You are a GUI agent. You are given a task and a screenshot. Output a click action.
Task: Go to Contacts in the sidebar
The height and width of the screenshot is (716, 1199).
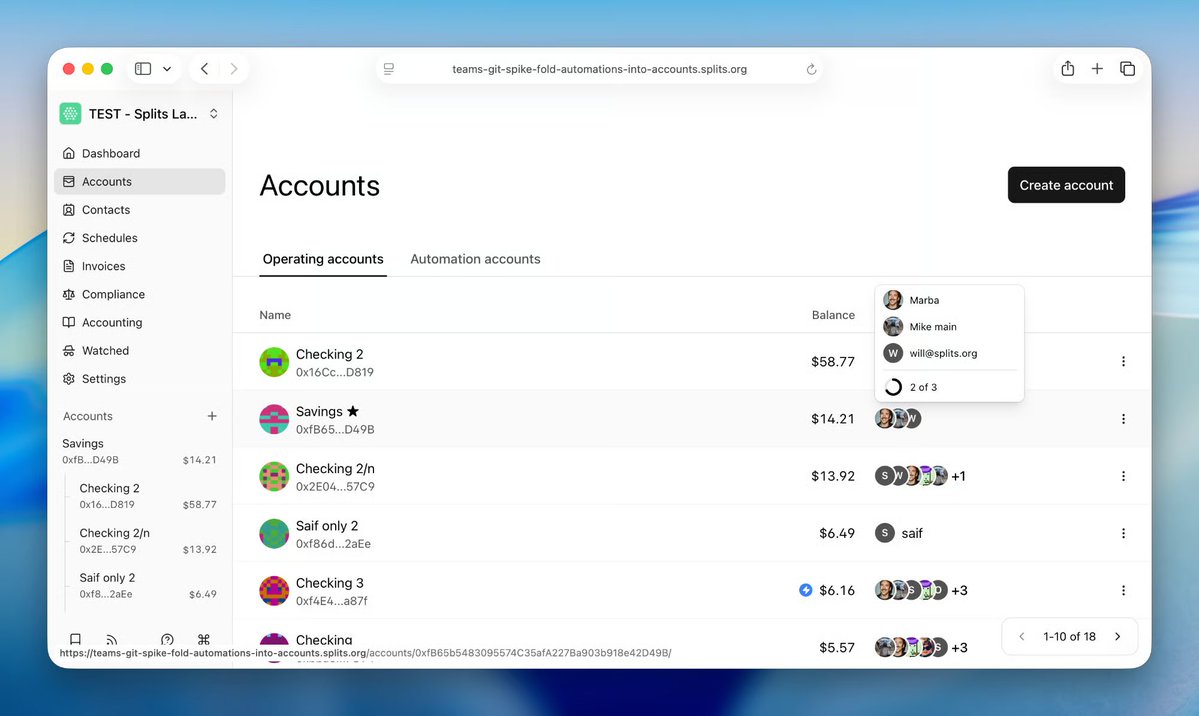pos(140,210)
